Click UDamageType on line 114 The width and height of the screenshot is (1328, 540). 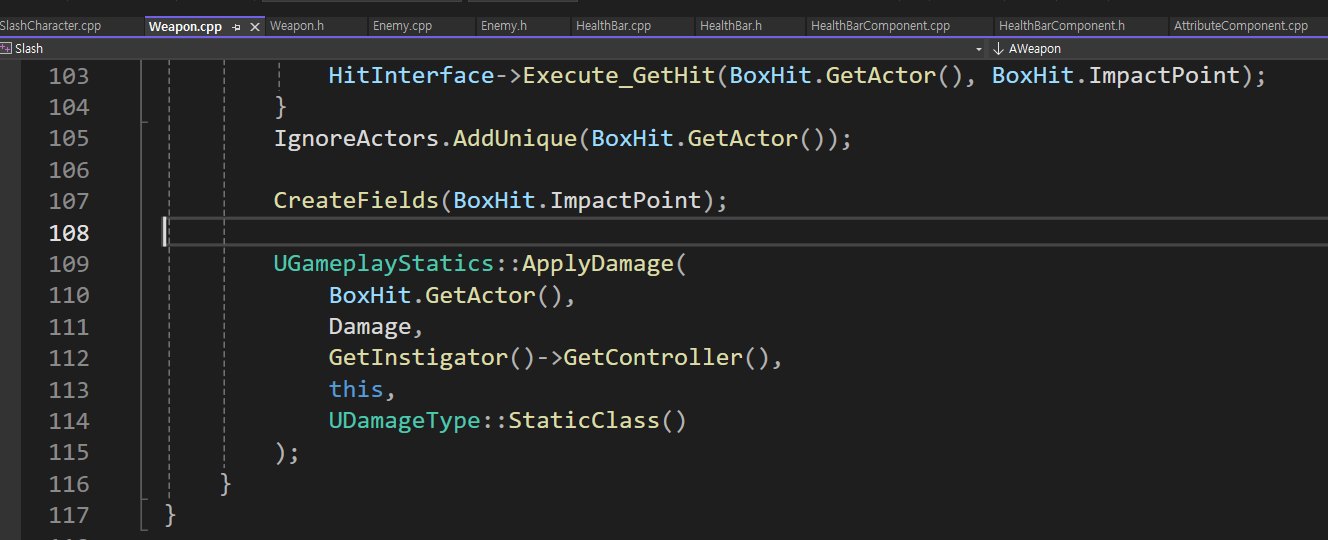405,421
